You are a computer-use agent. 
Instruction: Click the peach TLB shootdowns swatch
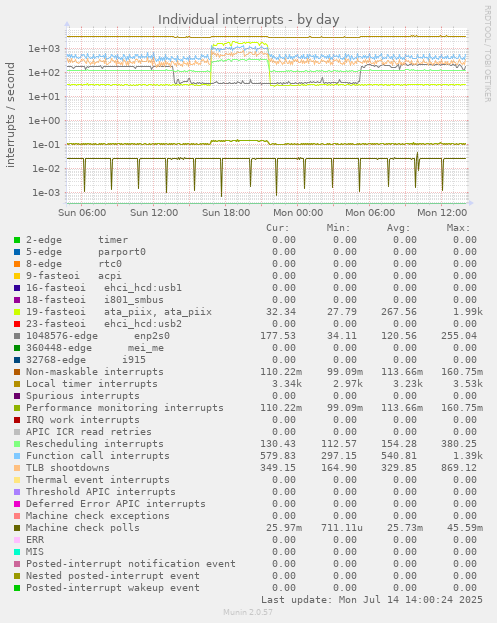point(17,468)
